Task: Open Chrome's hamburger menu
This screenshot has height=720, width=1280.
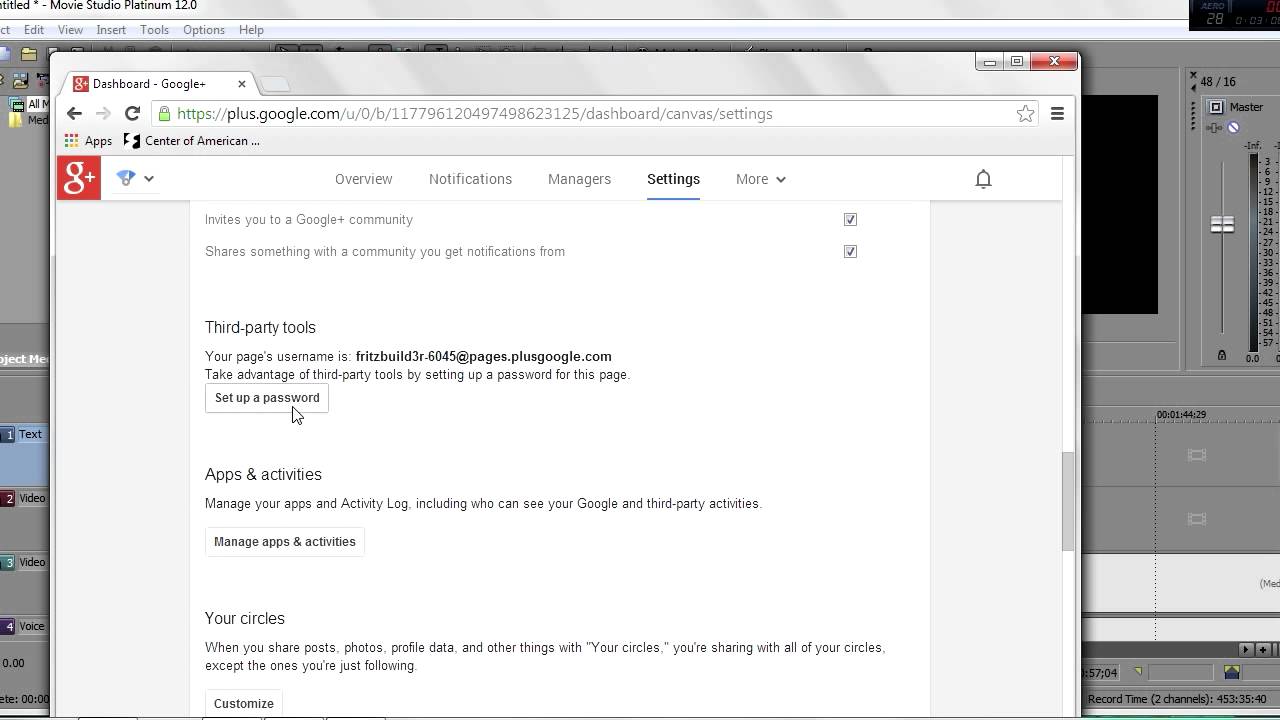Action: click(x=1057, y=114)
